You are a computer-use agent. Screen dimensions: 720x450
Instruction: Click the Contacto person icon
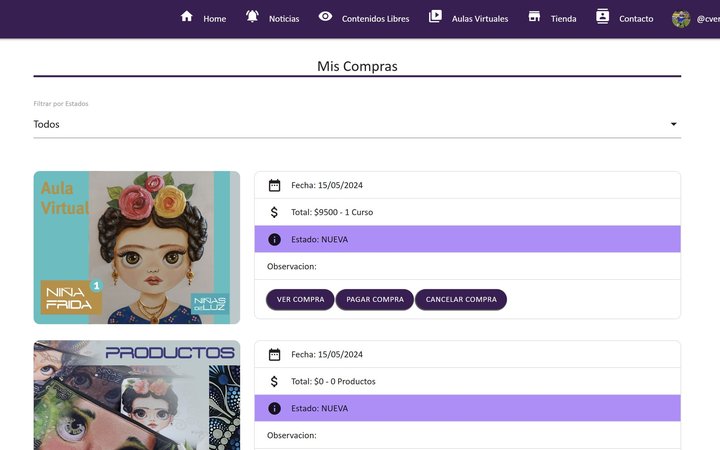[x=602, y=17]
